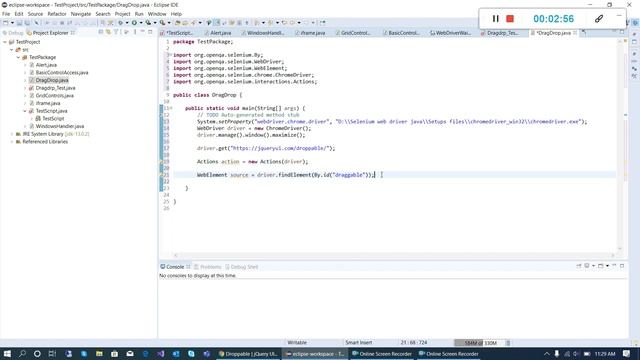640x360 pixels.
Task: Open the New file dropdown arrow
Action: 12,23
